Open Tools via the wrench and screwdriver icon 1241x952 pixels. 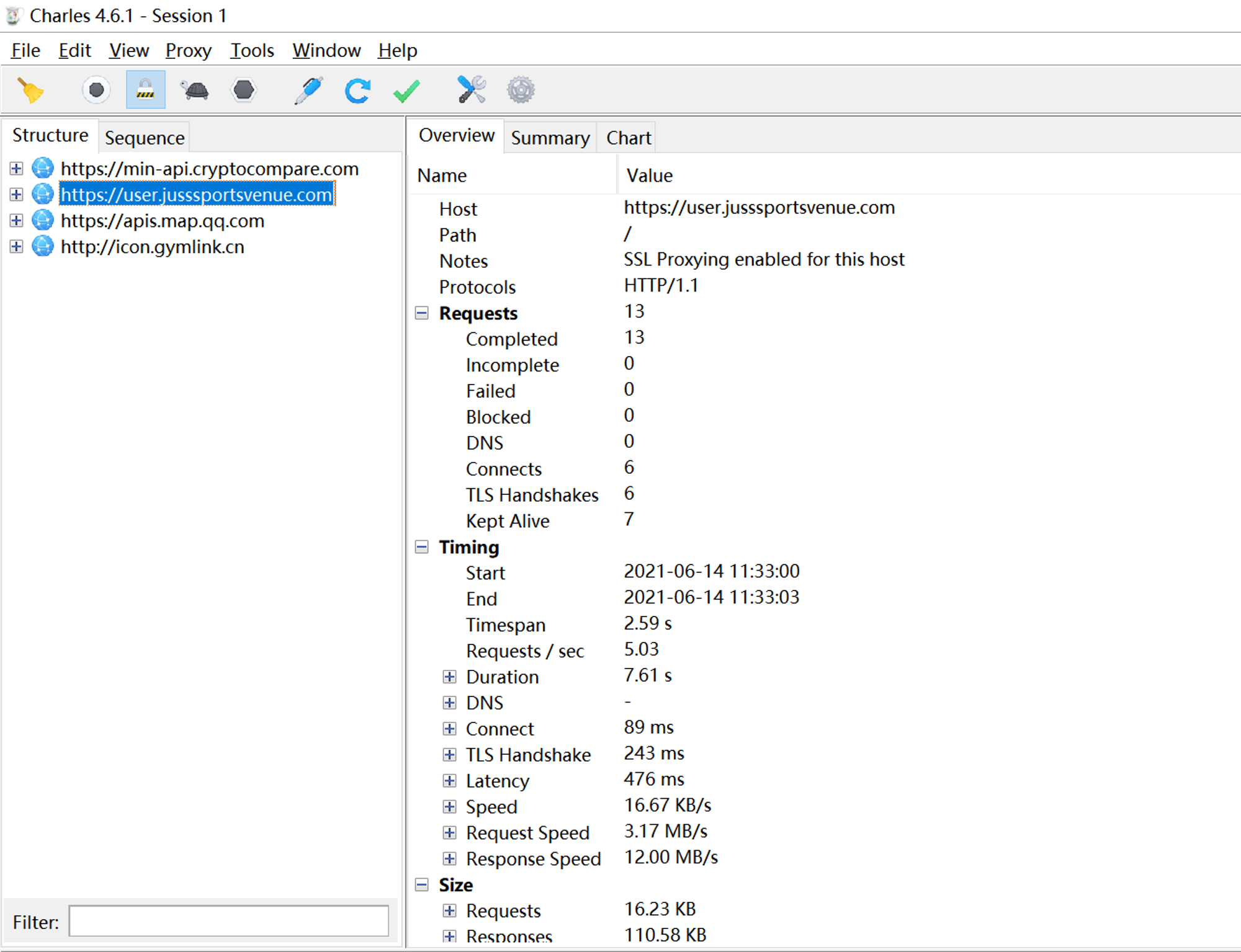click(x=472, y=90)
